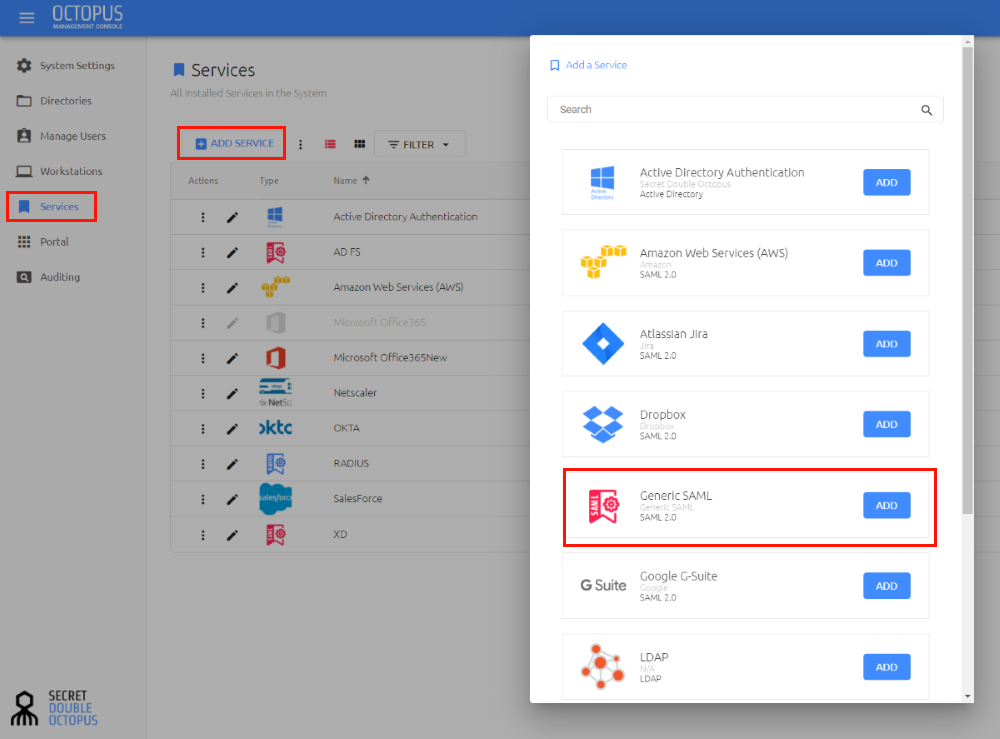Add the Dropbox service
The image size is (1000, 739).
pyautogui.click(x=886, y=424)
